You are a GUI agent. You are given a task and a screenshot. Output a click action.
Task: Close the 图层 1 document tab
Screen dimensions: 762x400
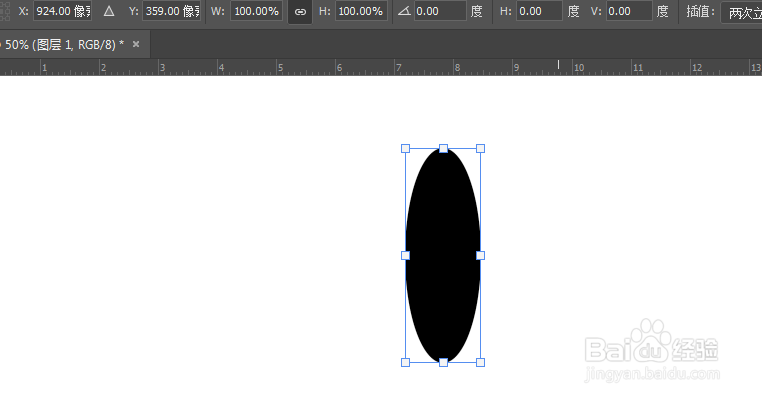[136, 44]
